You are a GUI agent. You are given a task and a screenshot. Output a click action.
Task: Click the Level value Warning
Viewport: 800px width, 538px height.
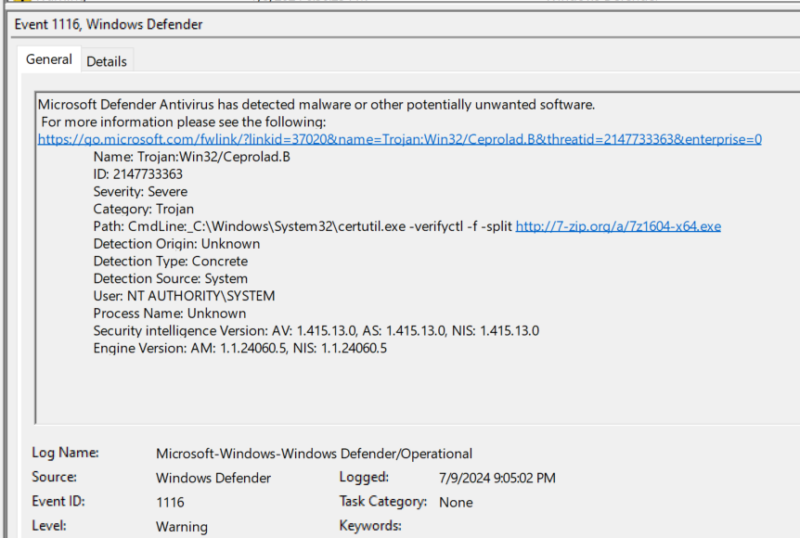pos(182,526)
